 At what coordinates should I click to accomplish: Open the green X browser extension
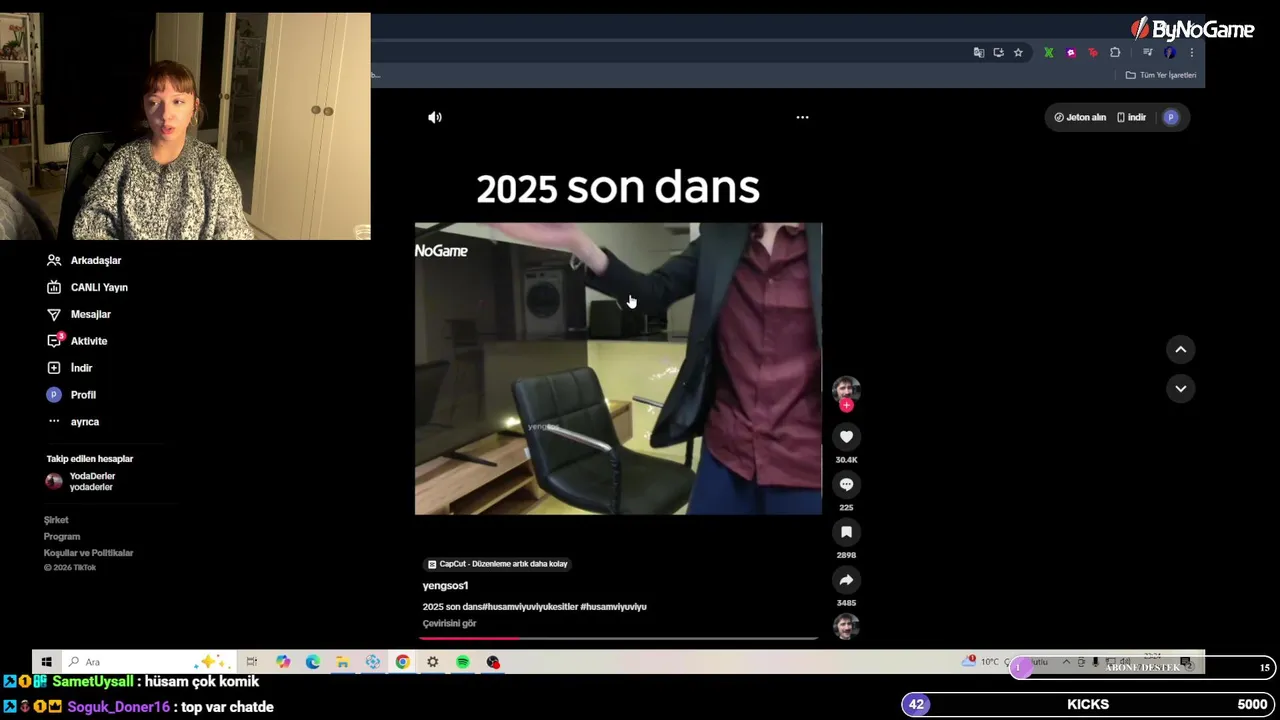1048,53
